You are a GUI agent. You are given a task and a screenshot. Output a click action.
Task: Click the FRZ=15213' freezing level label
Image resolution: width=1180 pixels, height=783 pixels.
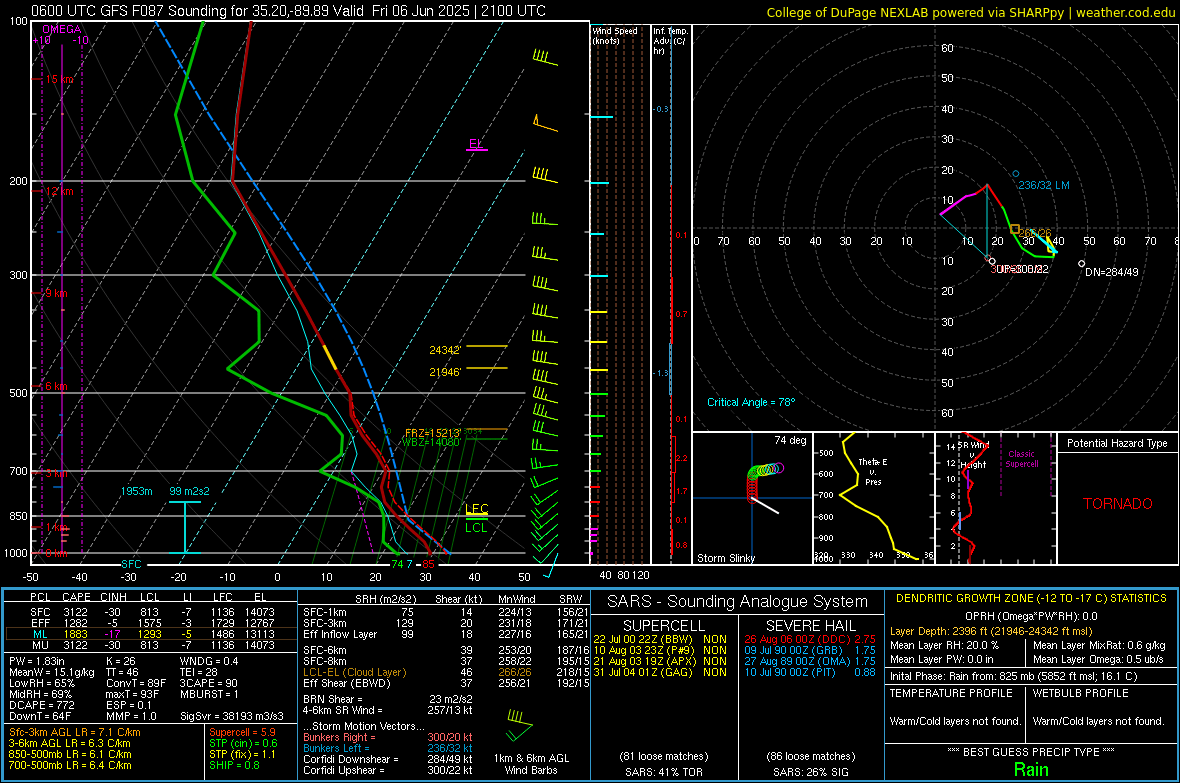[x=432, y=433]
